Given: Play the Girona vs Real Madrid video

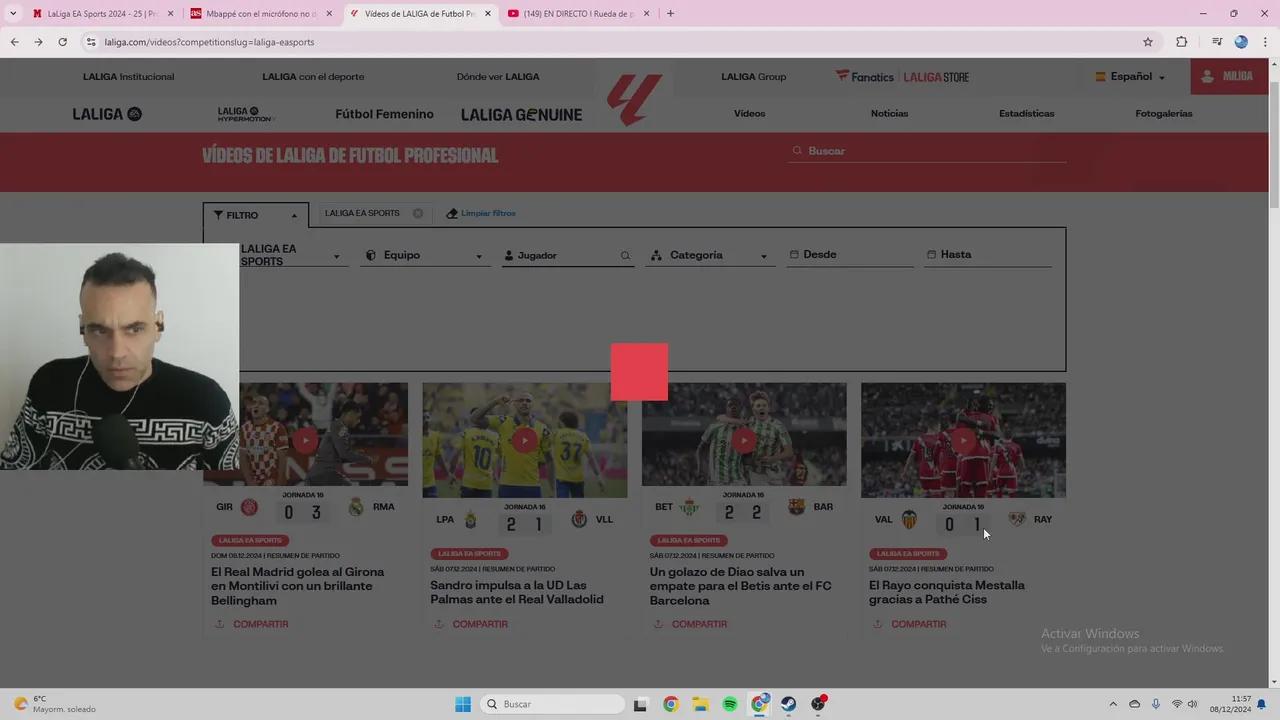Looking at the screenshot, I should coord(305,440).
